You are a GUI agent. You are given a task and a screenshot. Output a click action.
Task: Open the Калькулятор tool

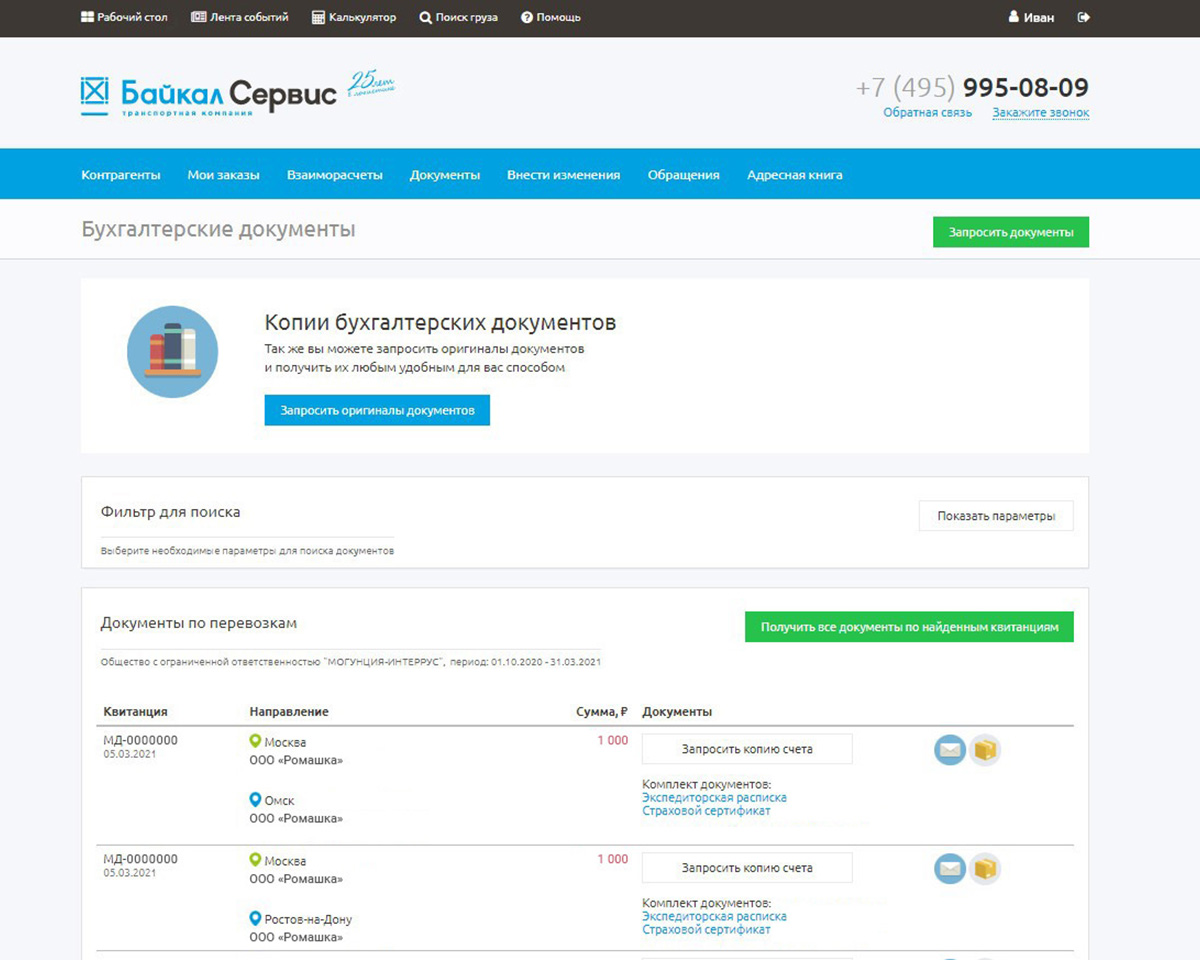354,17
